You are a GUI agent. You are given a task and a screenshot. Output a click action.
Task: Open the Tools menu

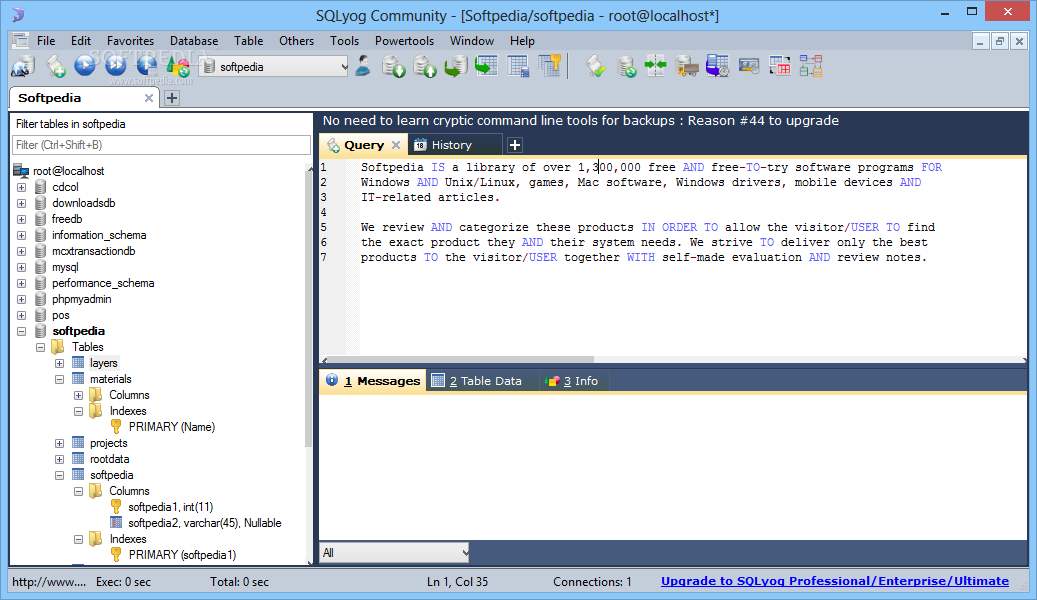[x=345, y=41]
